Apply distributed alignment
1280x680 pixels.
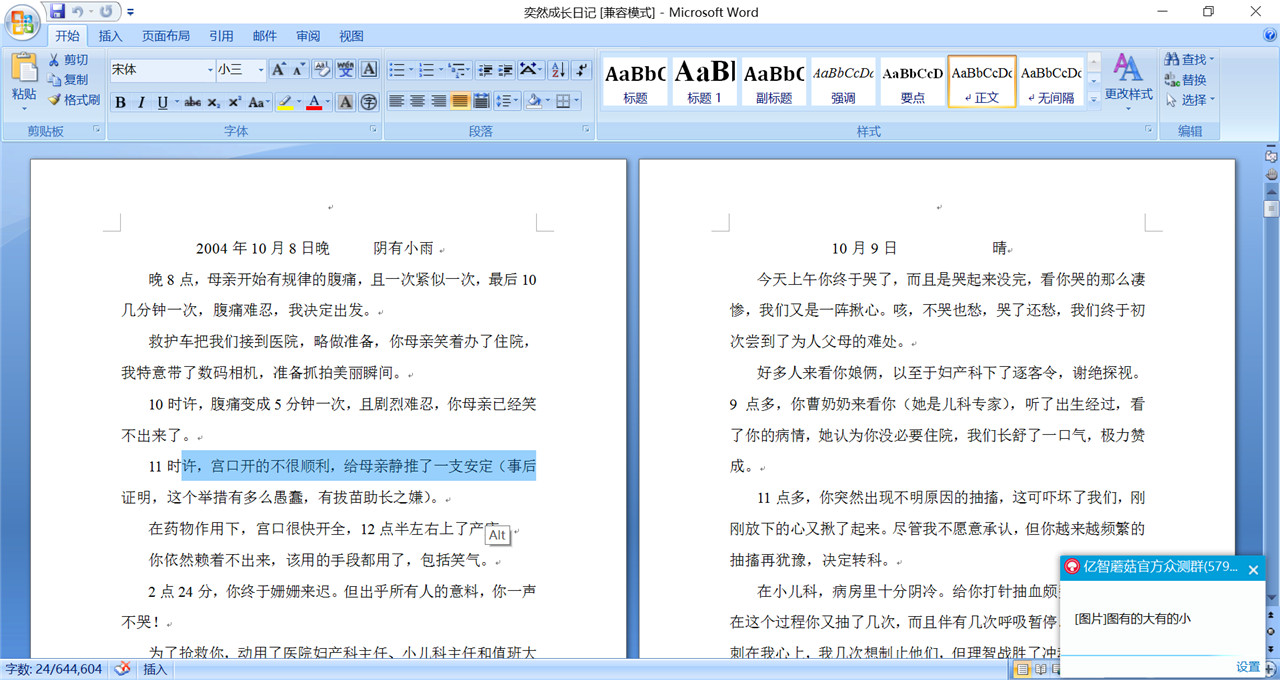[481, 101]
